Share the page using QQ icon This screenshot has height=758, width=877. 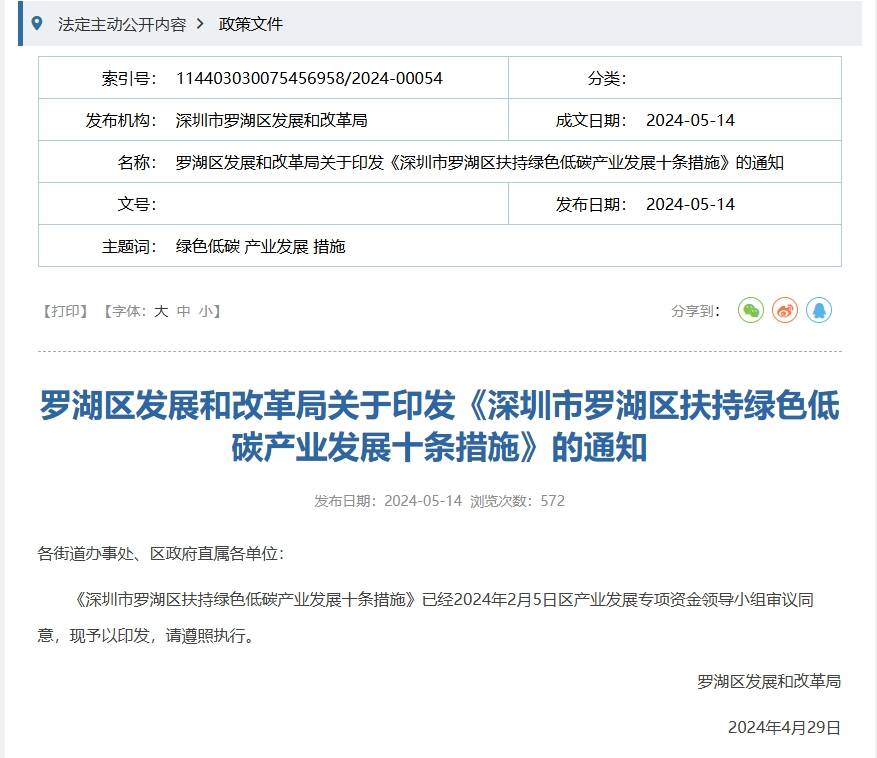click(x=819, y=311)
